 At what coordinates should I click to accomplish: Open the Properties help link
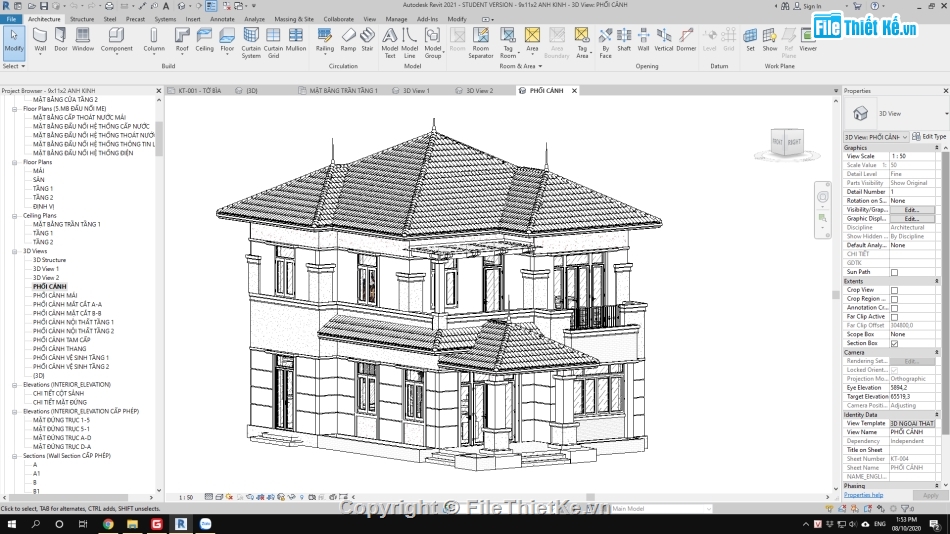coord(863,495)
